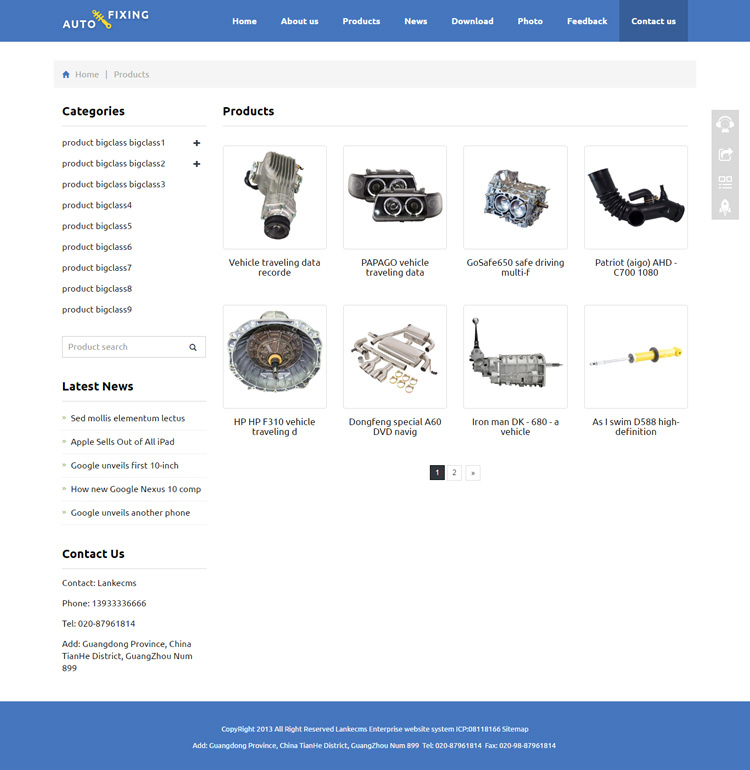Select product bigclass9 category
This screenshot has height=770, width=750.
(97, 310)
